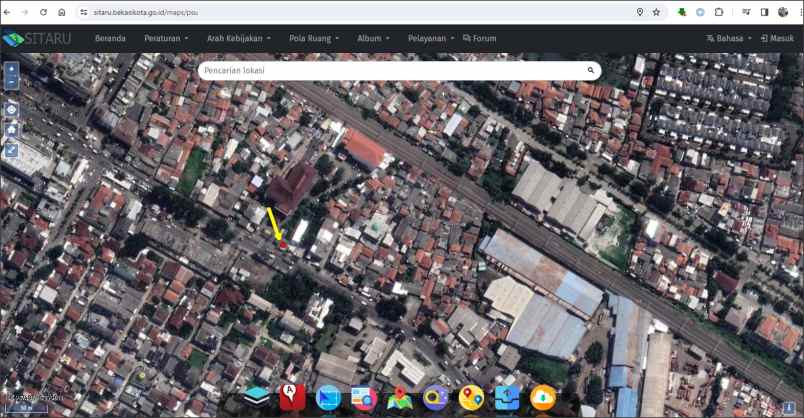Expand the Pola Ruang dropdown
The image size is (804, 418).
click(314, 38)
